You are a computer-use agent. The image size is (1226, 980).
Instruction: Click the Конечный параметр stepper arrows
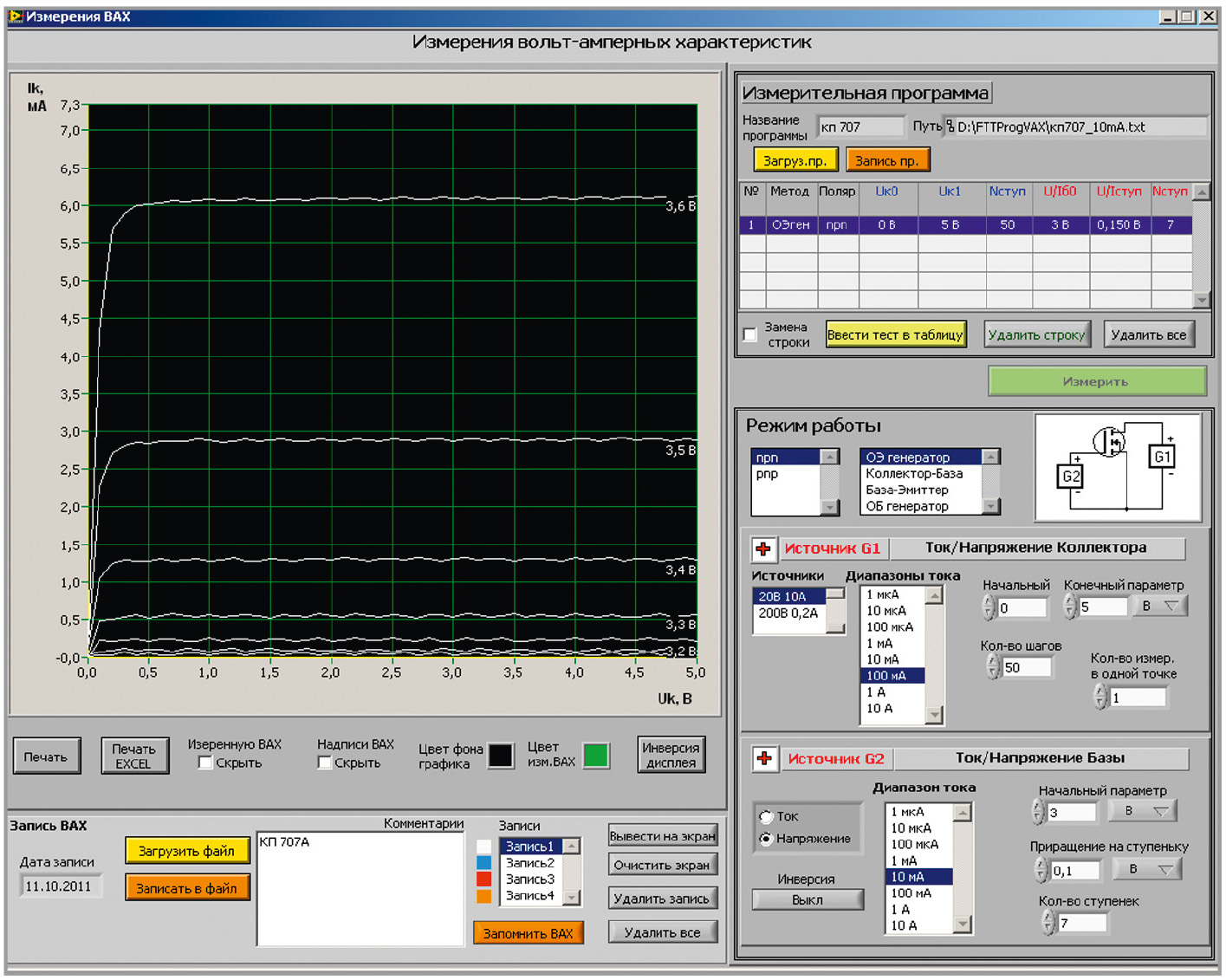(1071, 607)
